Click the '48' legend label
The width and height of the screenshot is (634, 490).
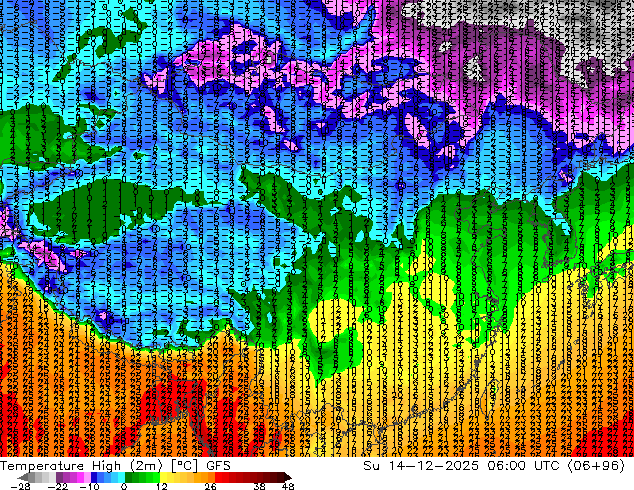point(288,486)
